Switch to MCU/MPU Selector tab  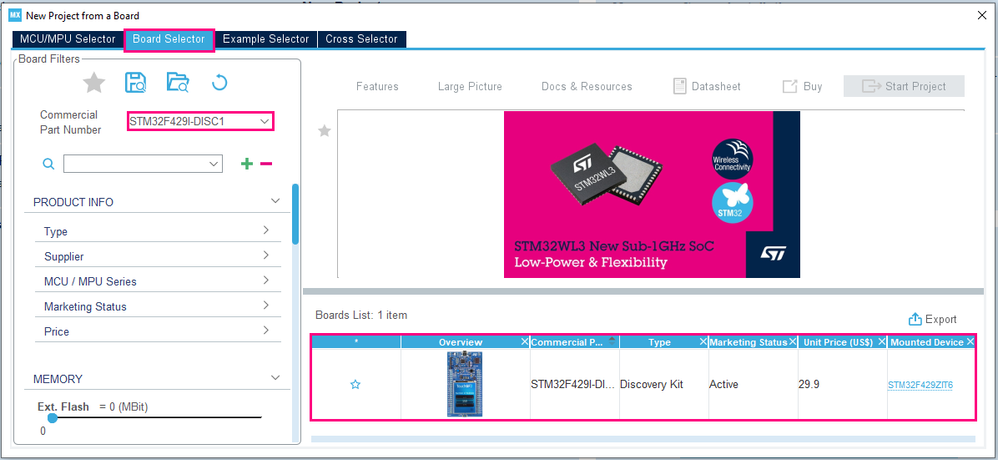(67, 39)
